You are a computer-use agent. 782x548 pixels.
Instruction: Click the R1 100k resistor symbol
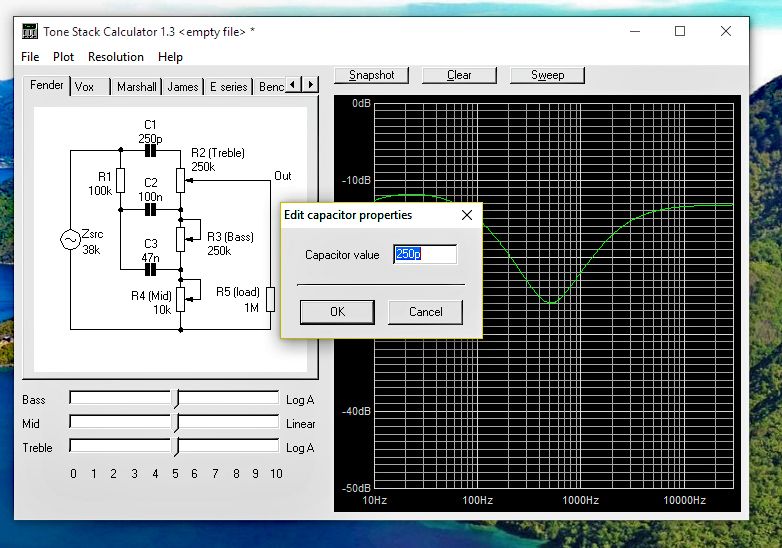click(x=120, y=180)
